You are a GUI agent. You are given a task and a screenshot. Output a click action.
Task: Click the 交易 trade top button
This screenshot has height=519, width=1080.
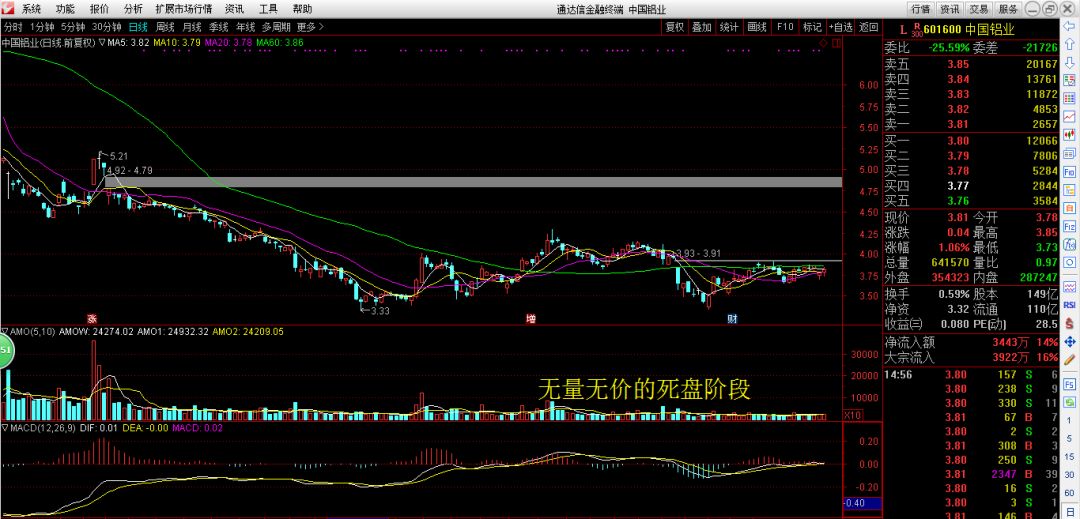point(979,9)
